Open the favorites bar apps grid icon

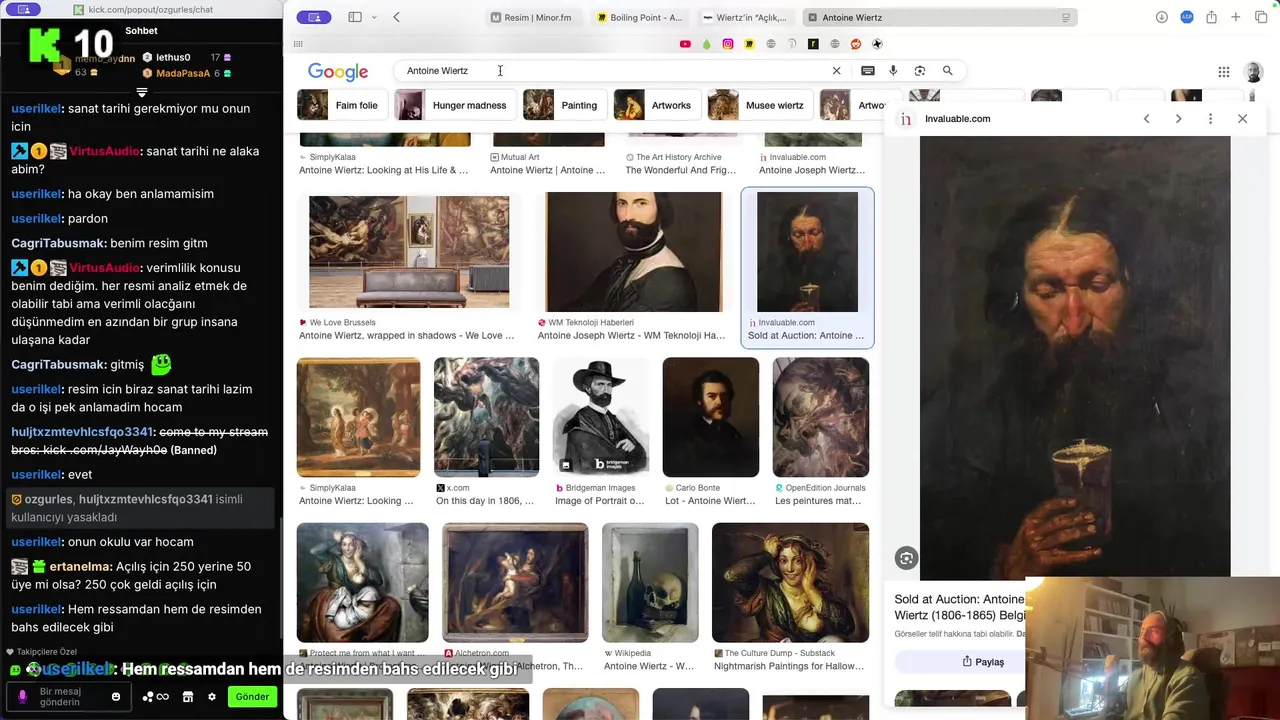298,44
